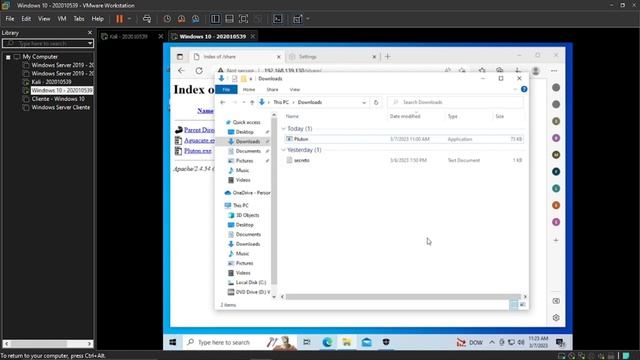640x360 pixels.
Task: Open the console view icon in VMware toolbar
Action: click(278, 19)
